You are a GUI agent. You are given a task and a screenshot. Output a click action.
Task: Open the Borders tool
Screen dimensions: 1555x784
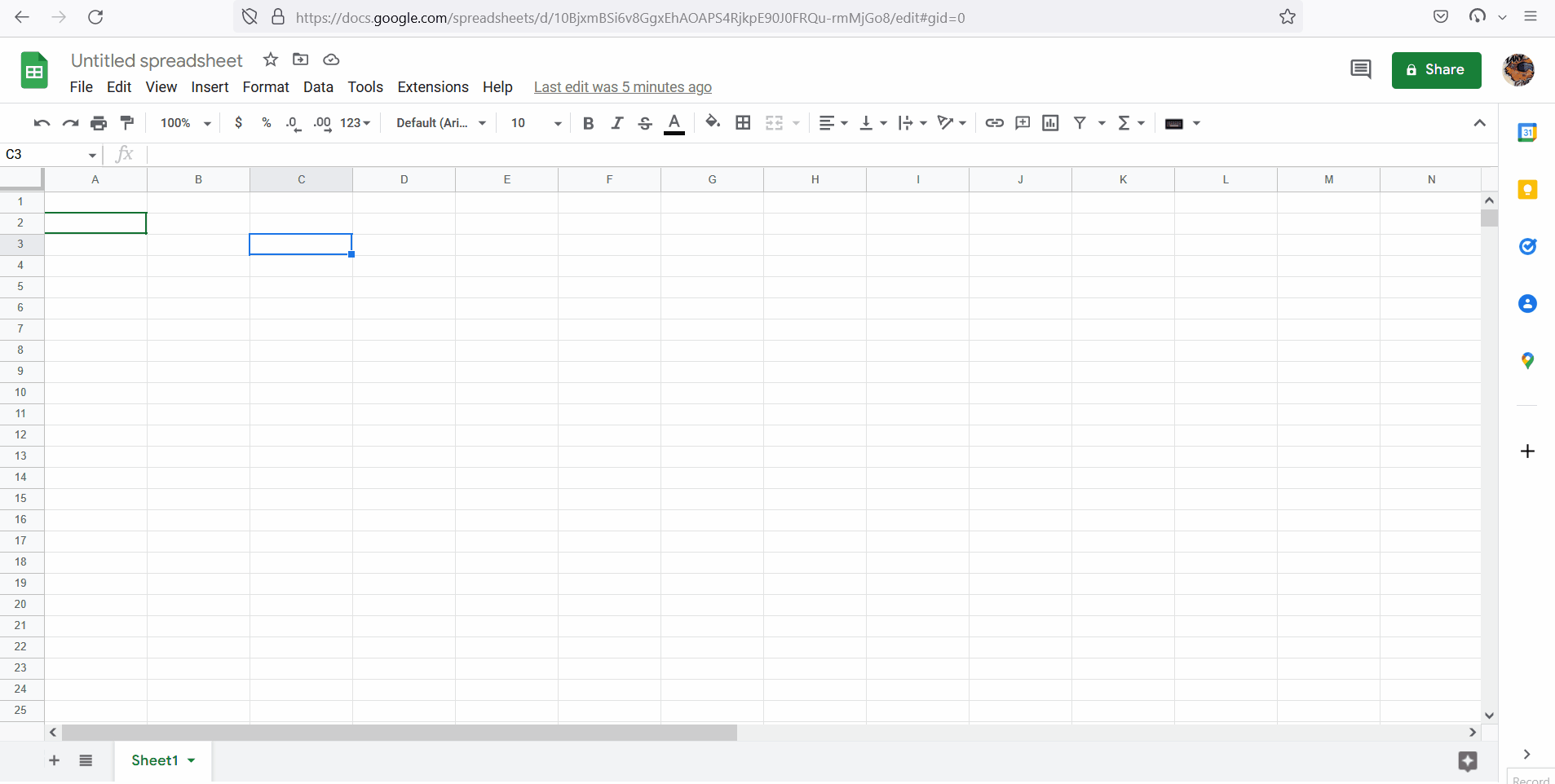(743, 122)
